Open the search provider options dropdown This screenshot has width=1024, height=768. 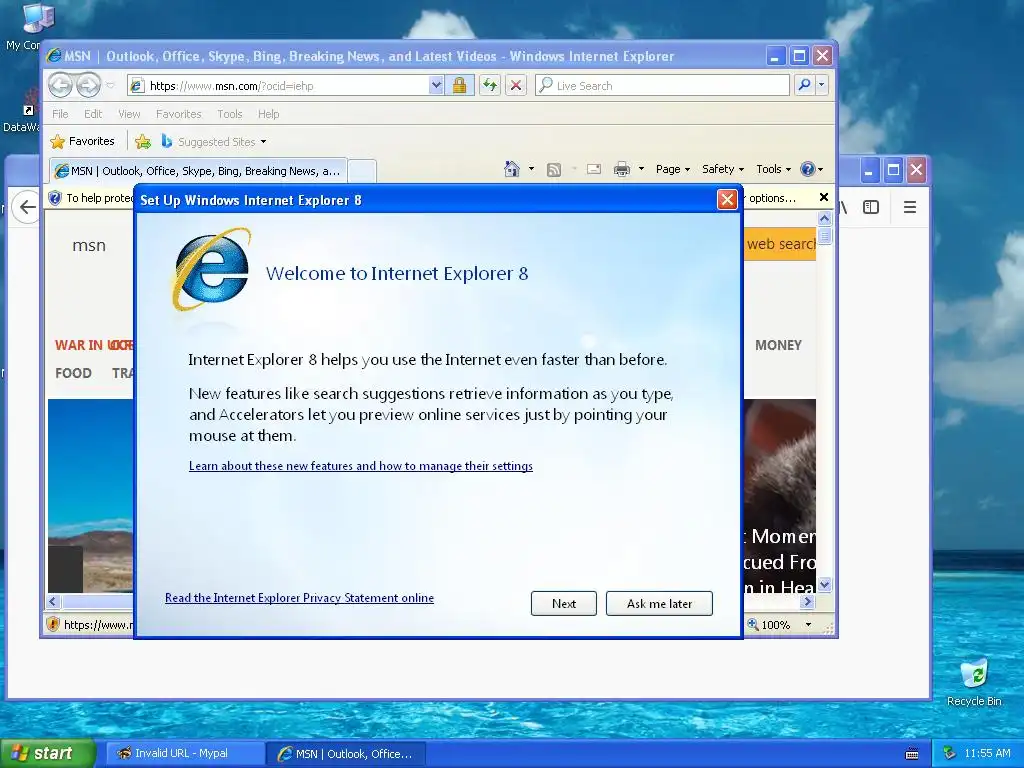pos(822,85)
